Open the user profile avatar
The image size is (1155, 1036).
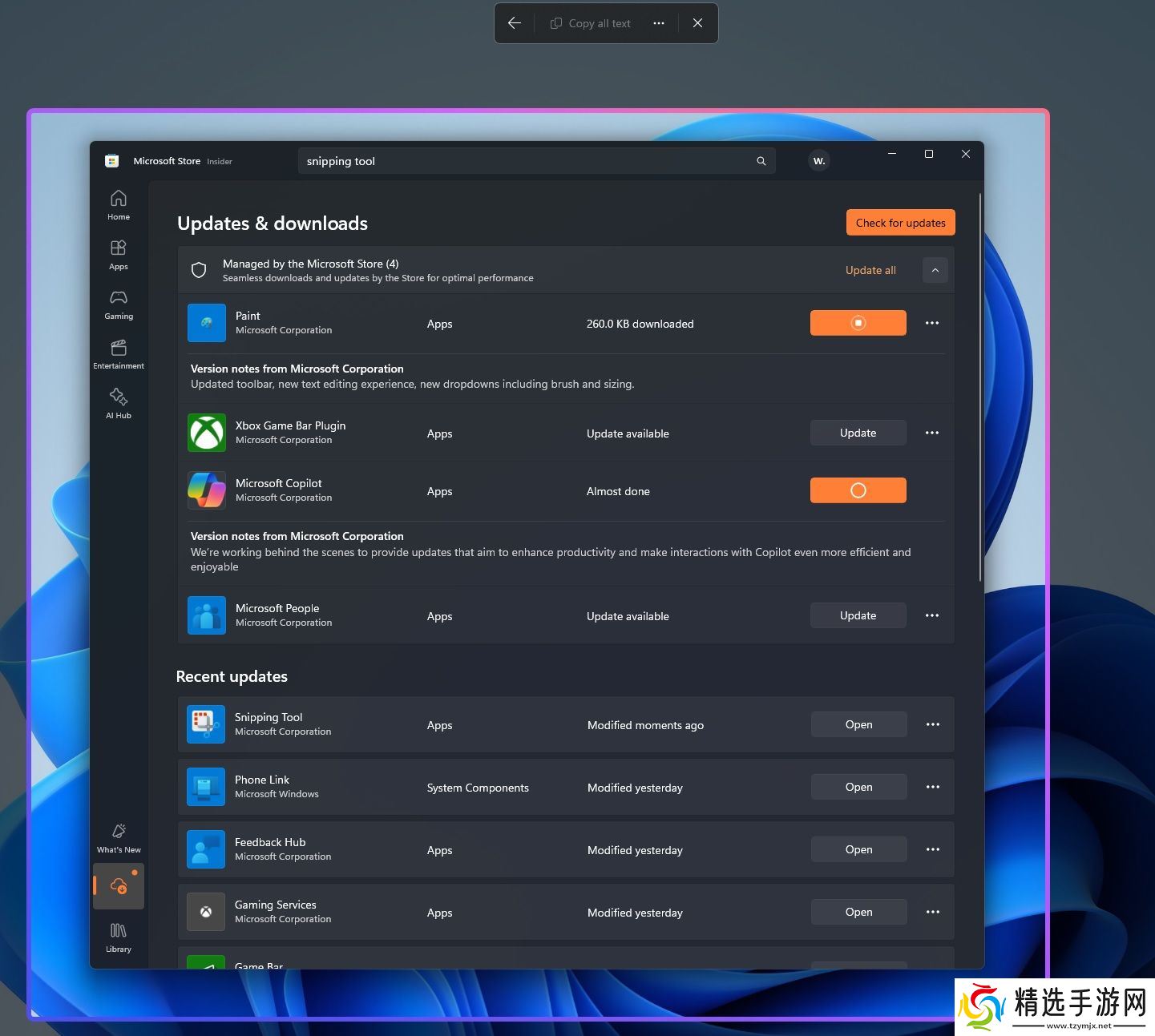[x=818, y=161]
